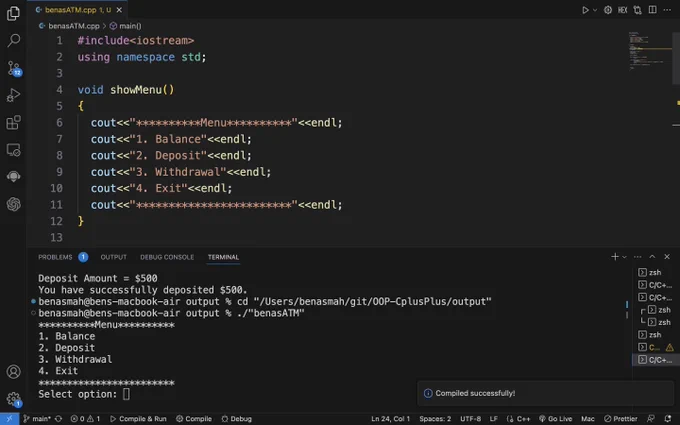Screen dimensions: 680x425
Task: Open Source Control view with 12 badge
Action: point(13,68)
